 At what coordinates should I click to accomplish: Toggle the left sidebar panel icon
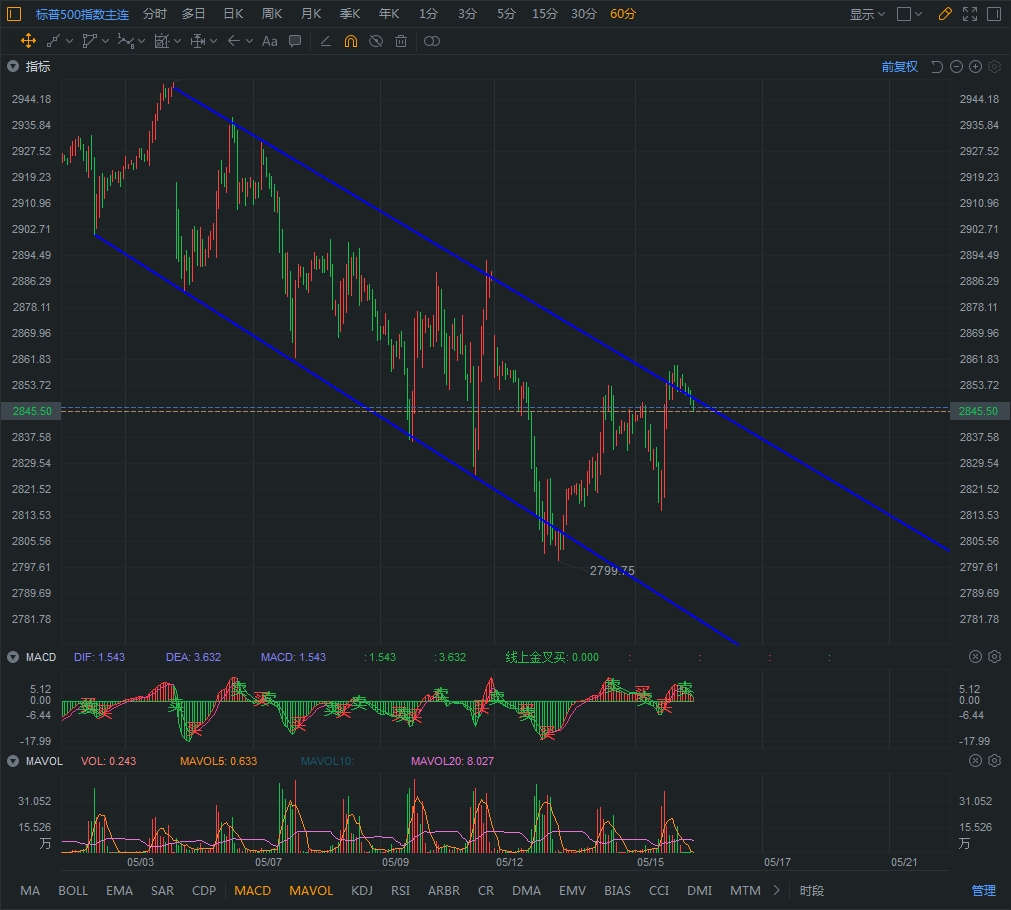pos(14,14)
